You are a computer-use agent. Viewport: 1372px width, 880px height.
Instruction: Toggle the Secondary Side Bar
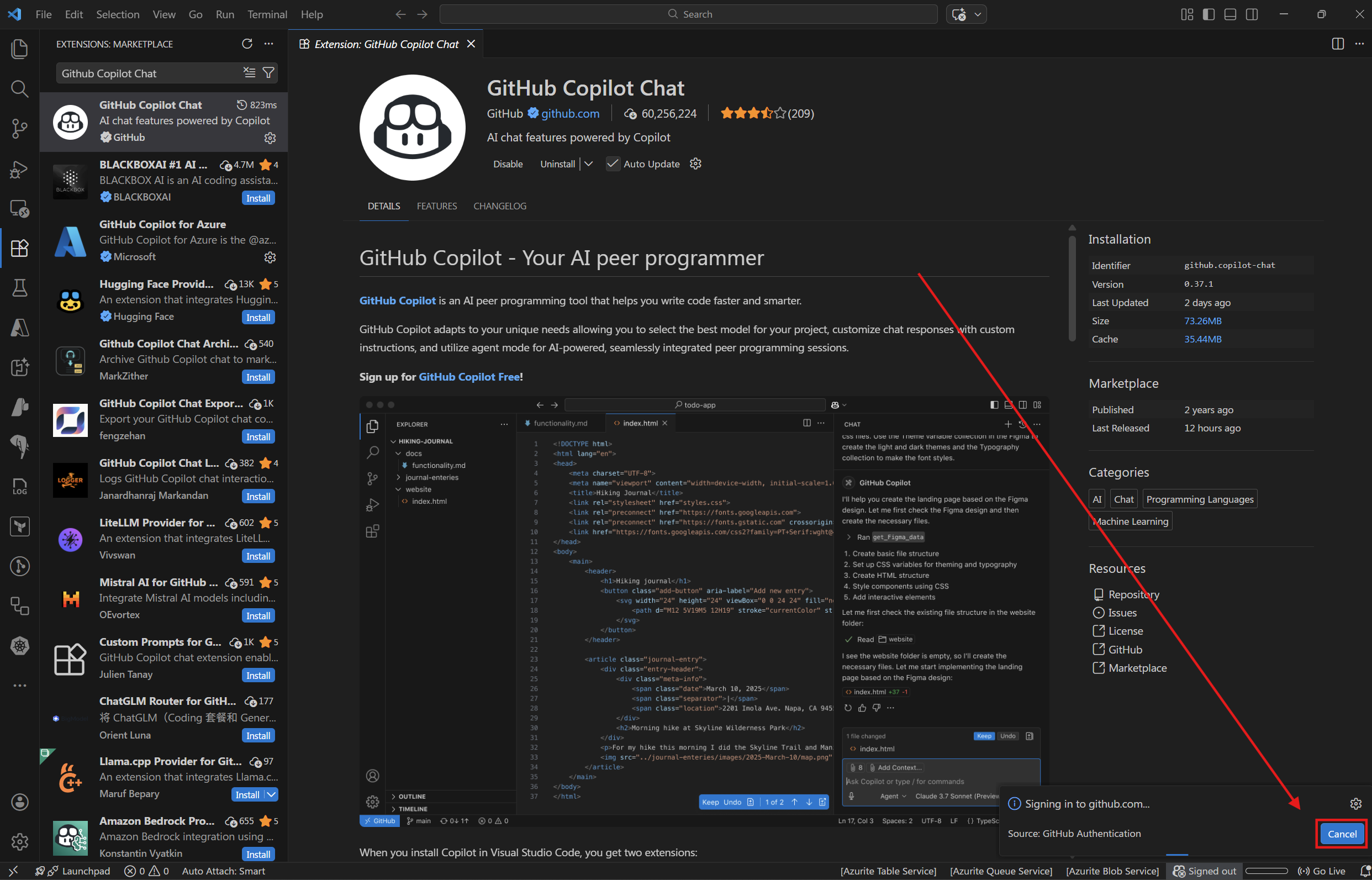click(x=1252, y=14)
